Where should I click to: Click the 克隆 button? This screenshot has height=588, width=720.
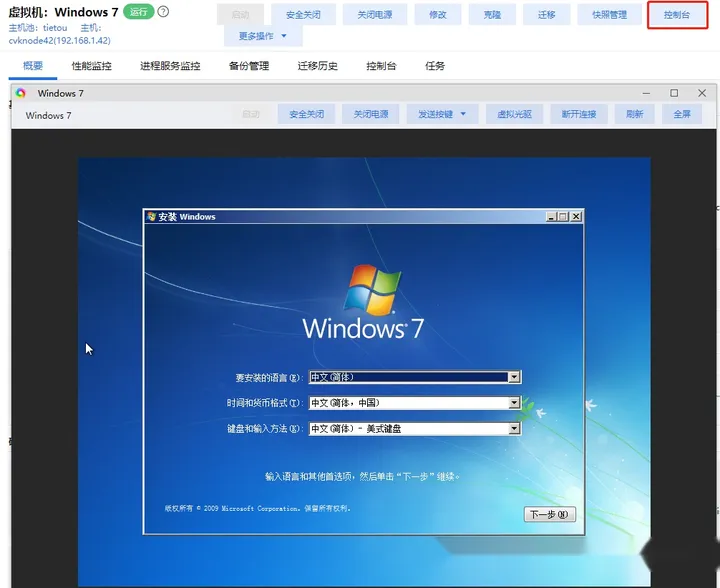point(492,15)
